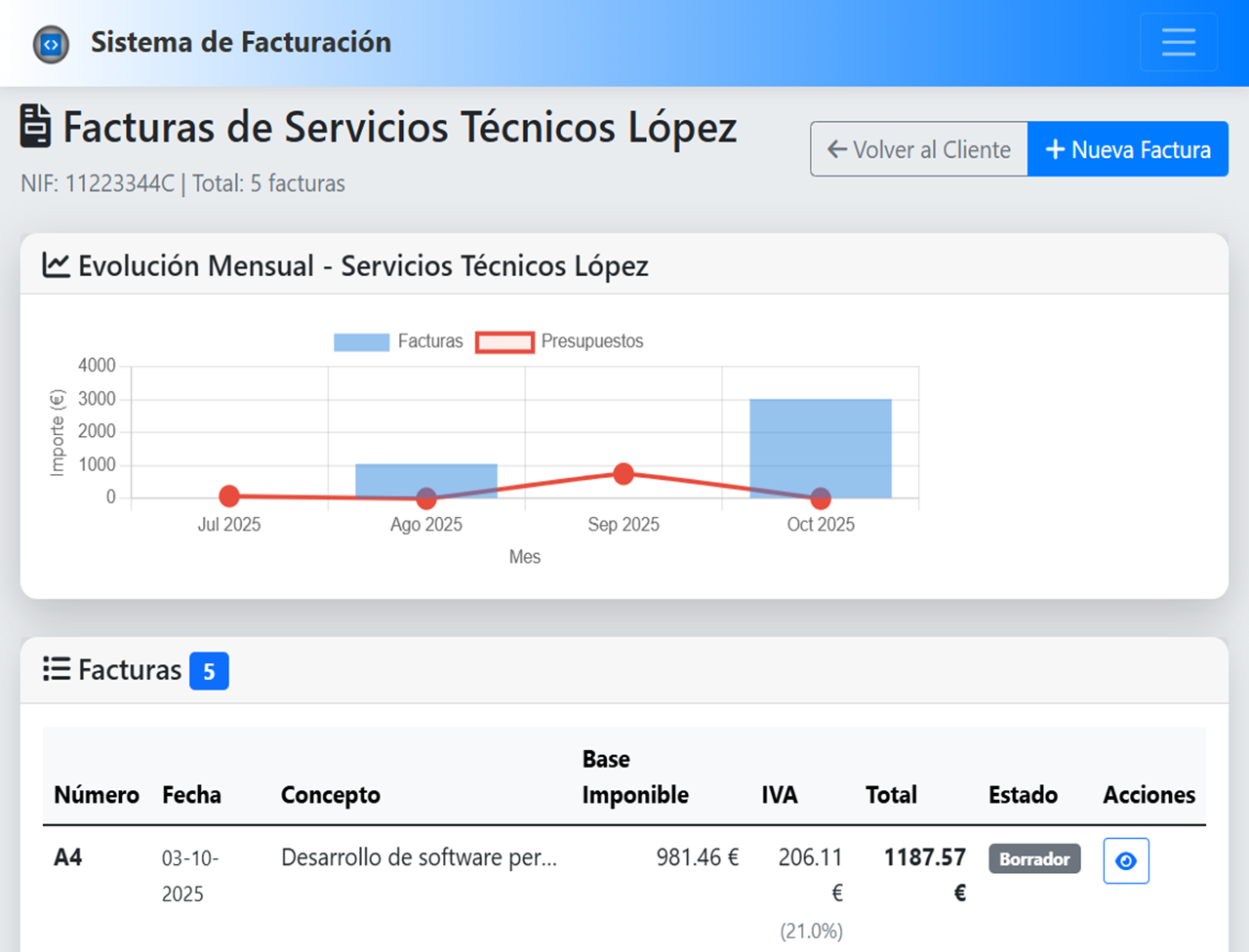1249x952 pixels.
Task: Toggle Presupuestos dataset in chart legend
Action: tap(559, 341)
